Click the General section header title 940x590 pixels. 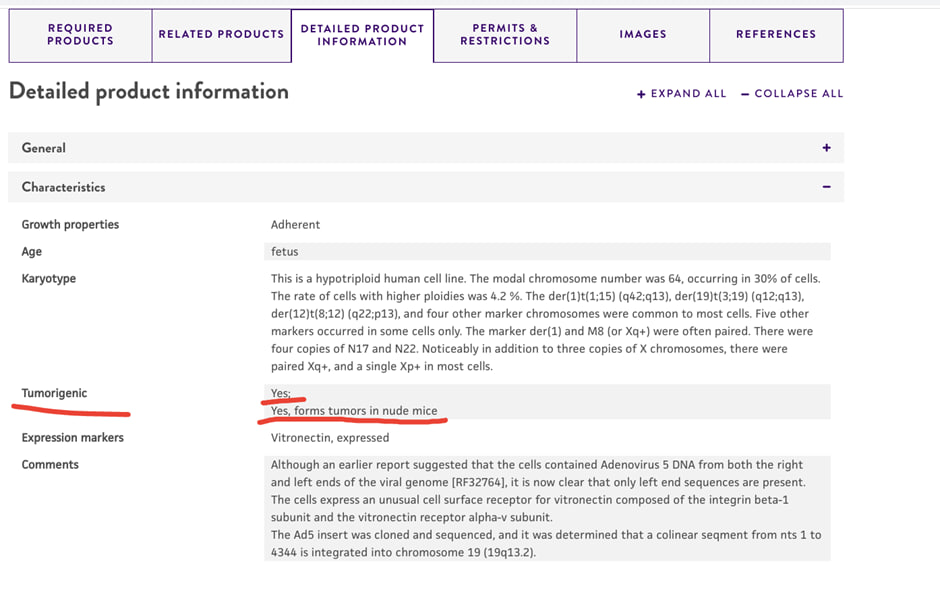click(44, 148)
